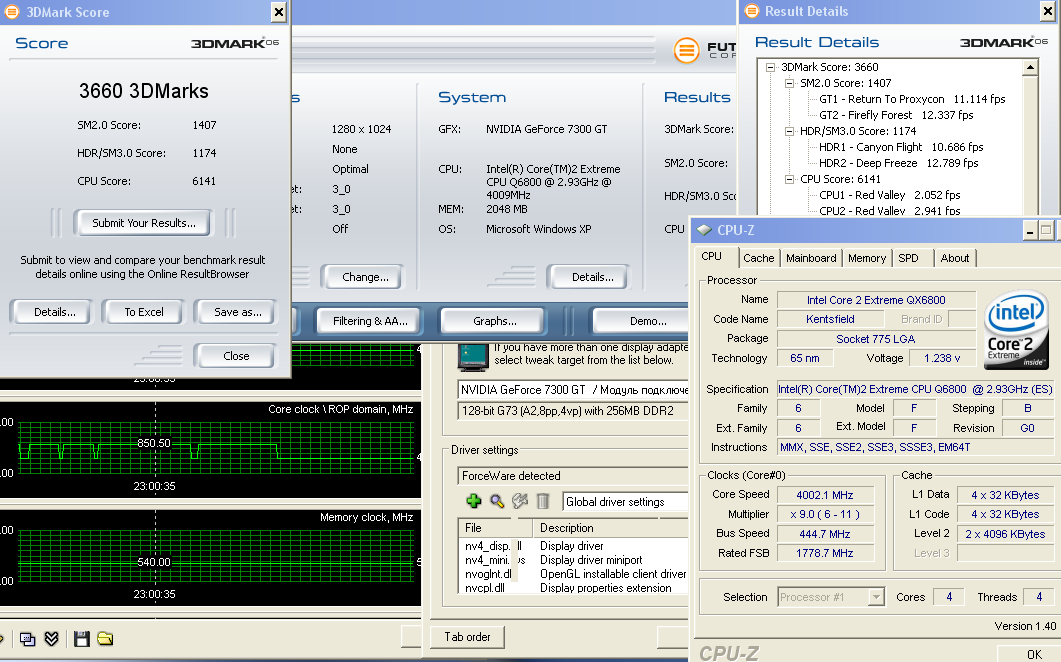Image resolution: width=1061 pixels, height=662 pixels.
Task: Click the monitor display adapter icon
Action: coord(472,357)
